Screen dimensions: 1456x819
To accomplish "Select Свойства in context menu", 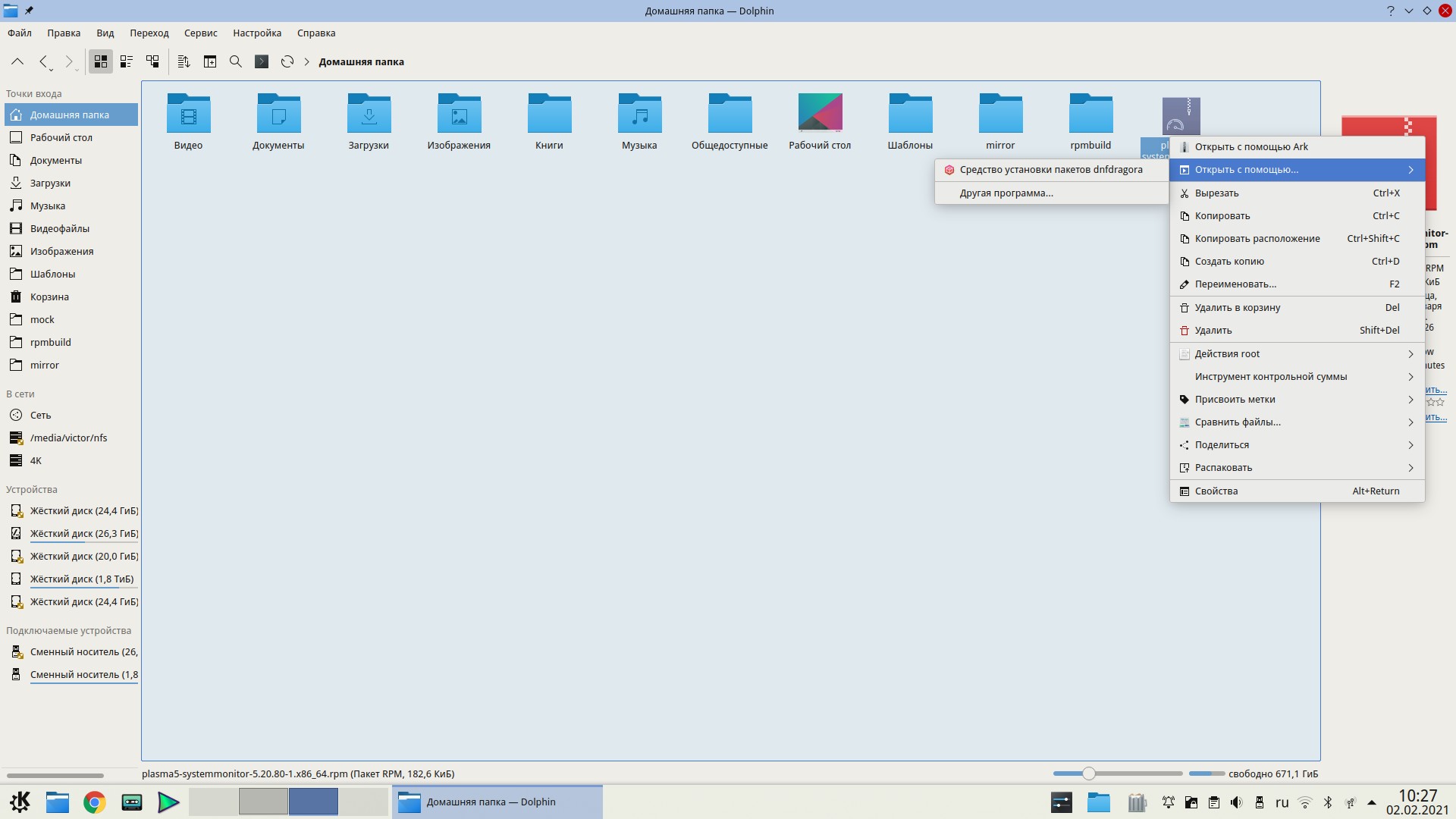I will coord(1216,491).
